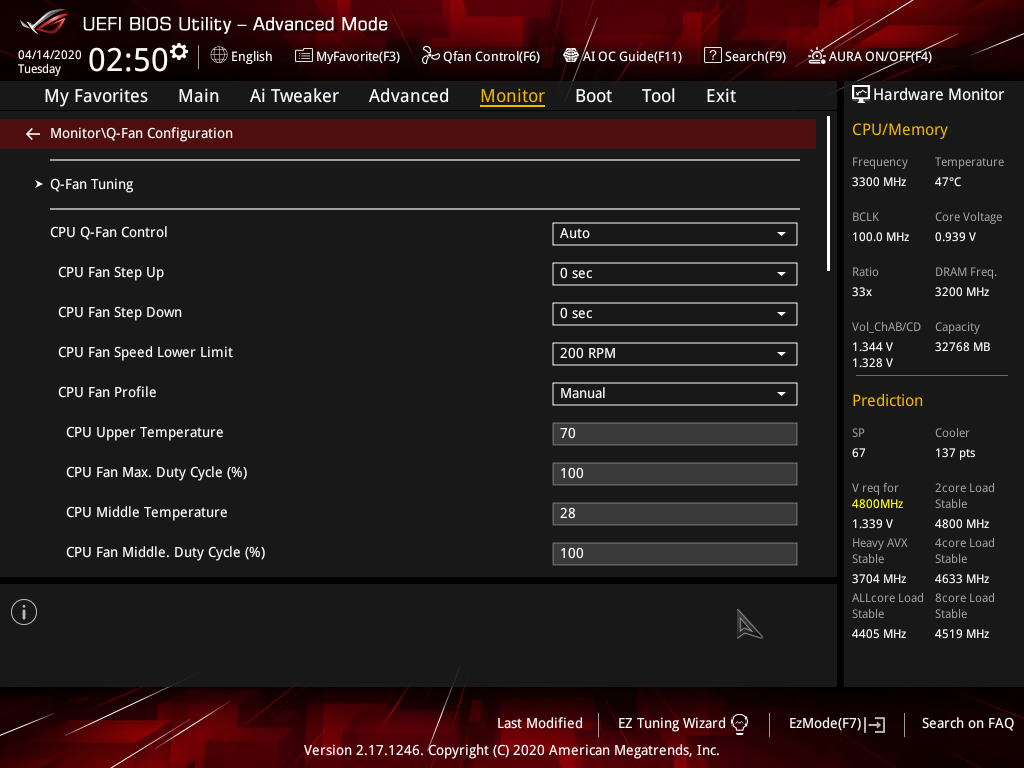
Task: Click the Search(F9) question mark icon
Action: pyautogui.click(x=712, y=56)
